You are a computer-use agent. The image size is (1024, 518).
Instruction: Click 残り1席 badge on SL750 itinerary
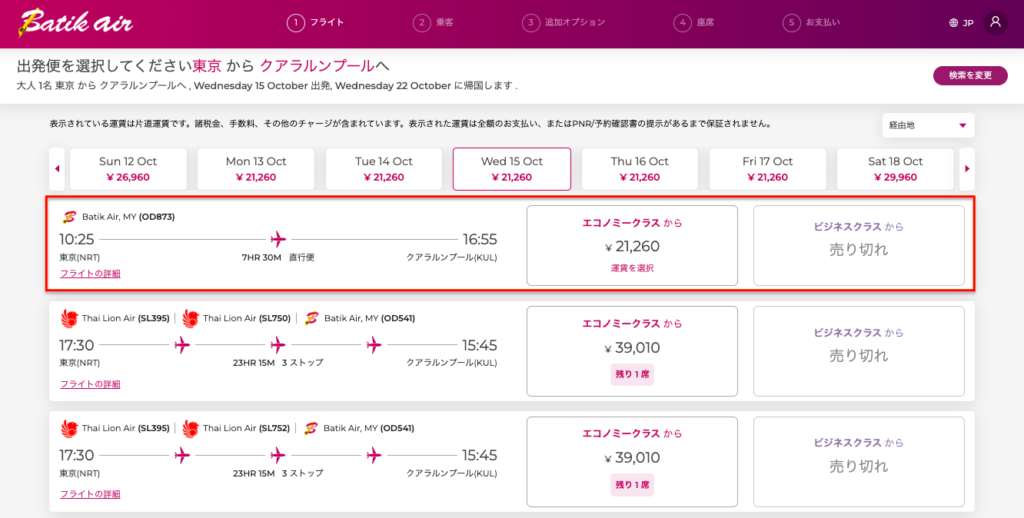632,375
